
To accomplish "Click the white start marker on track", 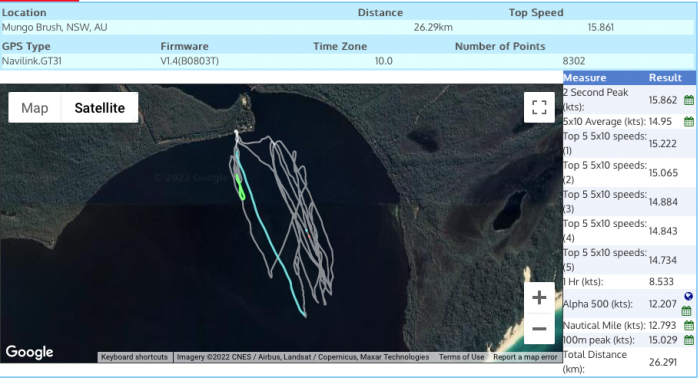I will (x=237, y=132).
